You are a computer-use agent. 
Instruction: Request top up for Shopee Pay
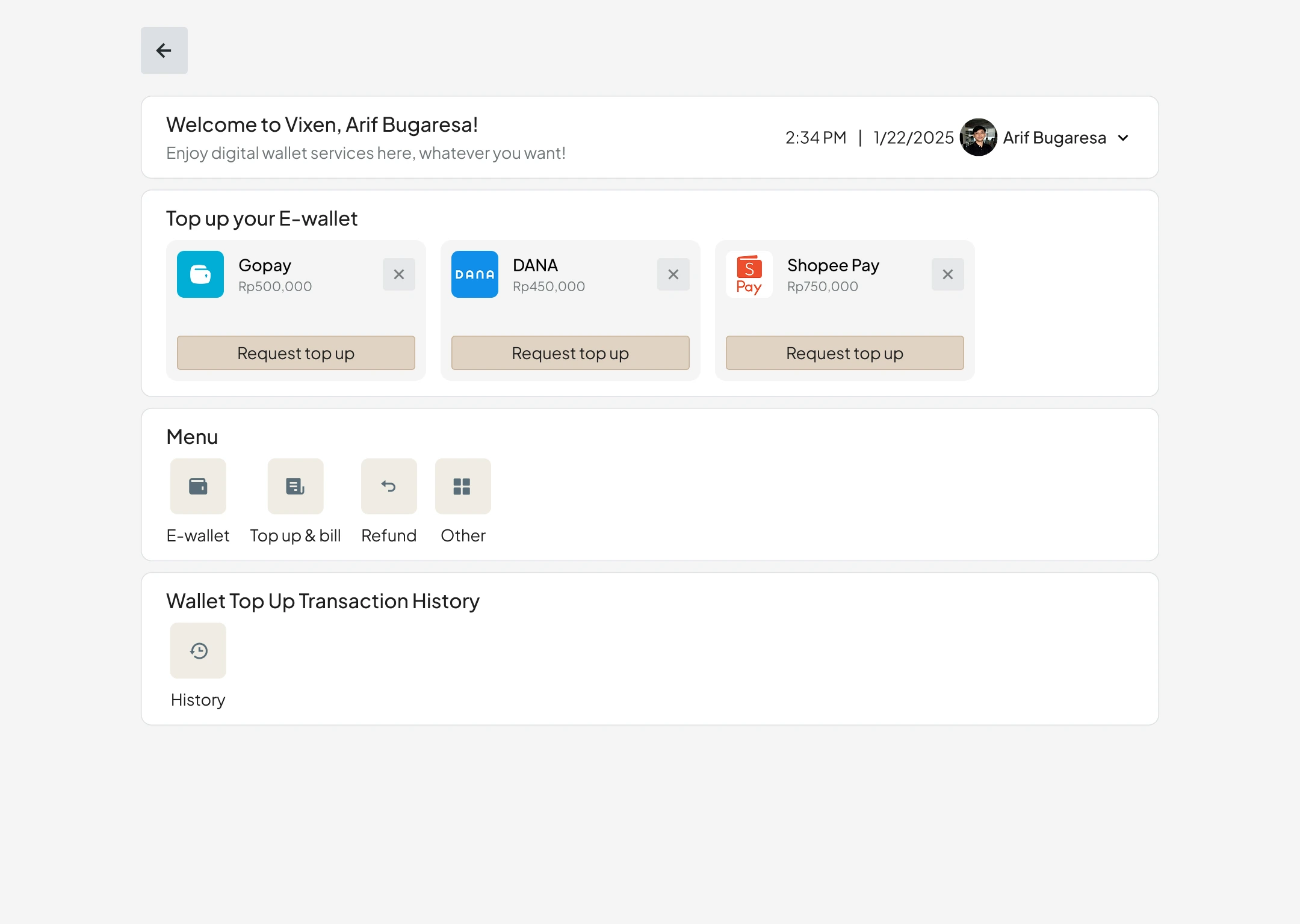click(844, 353)
